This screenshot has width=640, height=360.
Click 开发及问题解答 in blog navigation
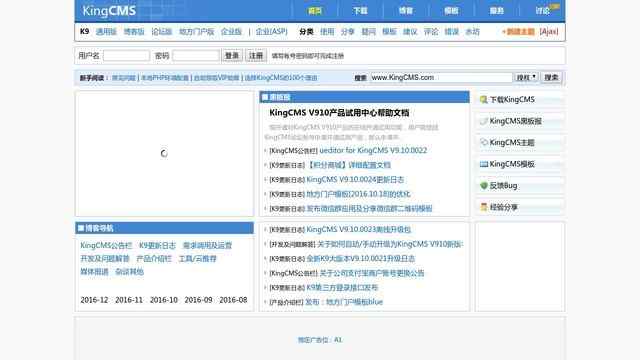point(105,259)
